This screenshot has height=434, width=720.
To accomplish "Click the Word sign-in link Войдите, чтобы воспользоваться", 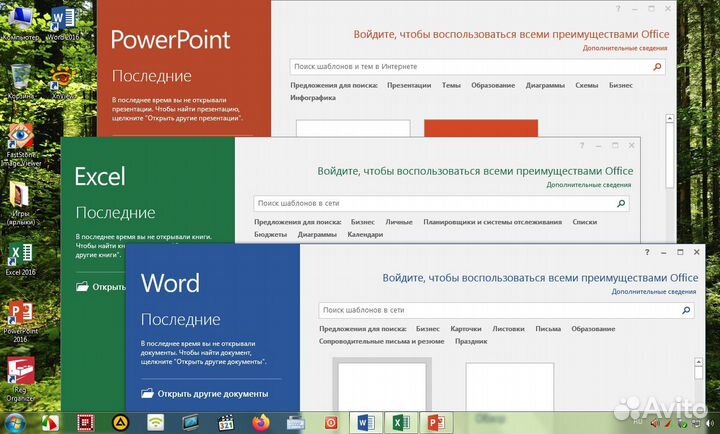I will click(x=540, y=278).
